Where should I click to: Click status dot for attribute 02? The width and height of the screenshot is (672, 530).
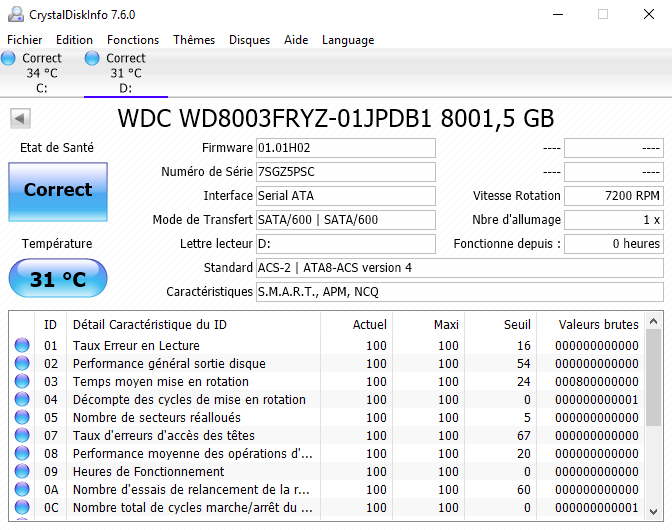coord(22,363)
